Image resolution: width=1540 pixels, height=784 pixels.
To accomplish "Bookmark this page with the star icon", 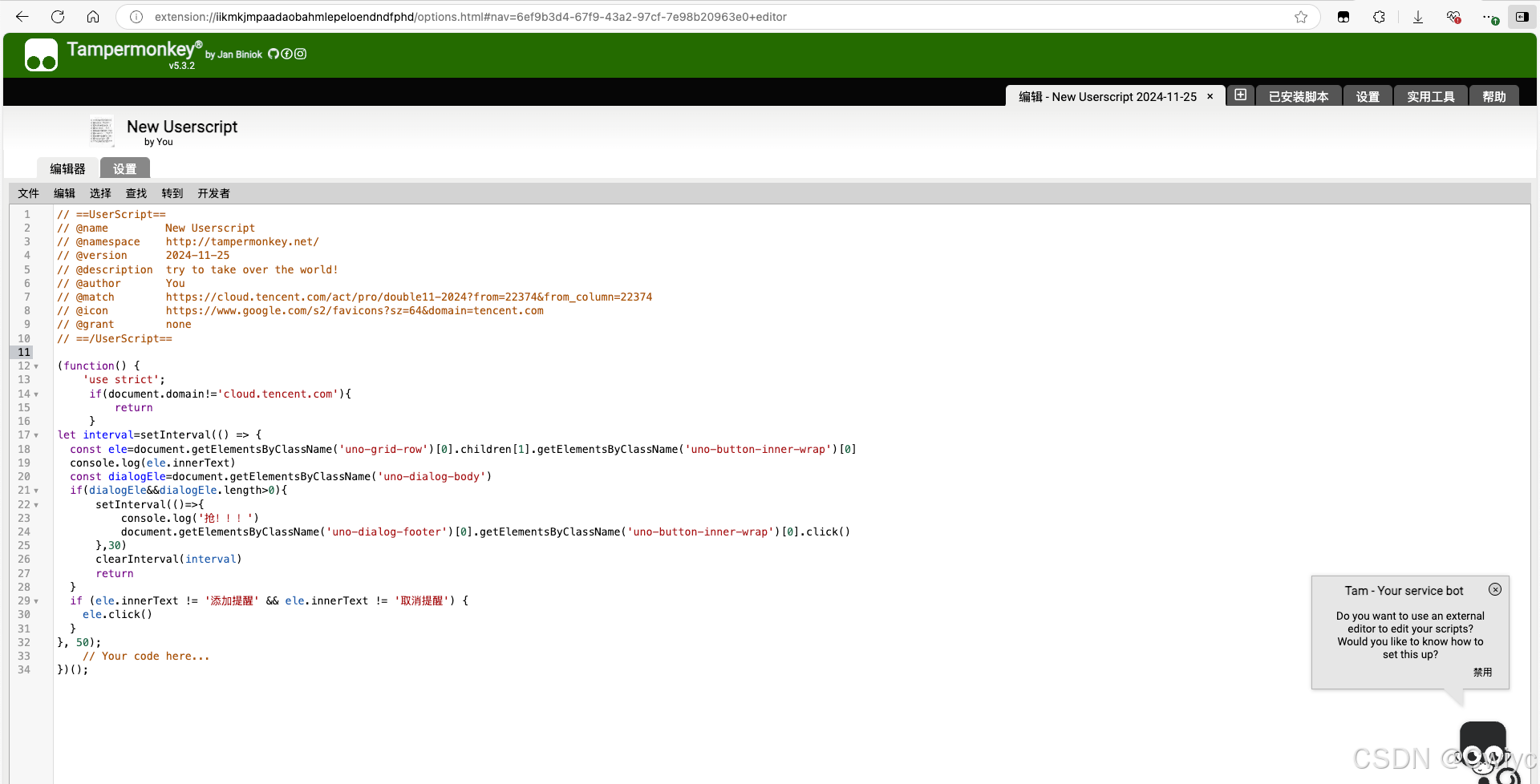I will click(x=1301, y=17).
